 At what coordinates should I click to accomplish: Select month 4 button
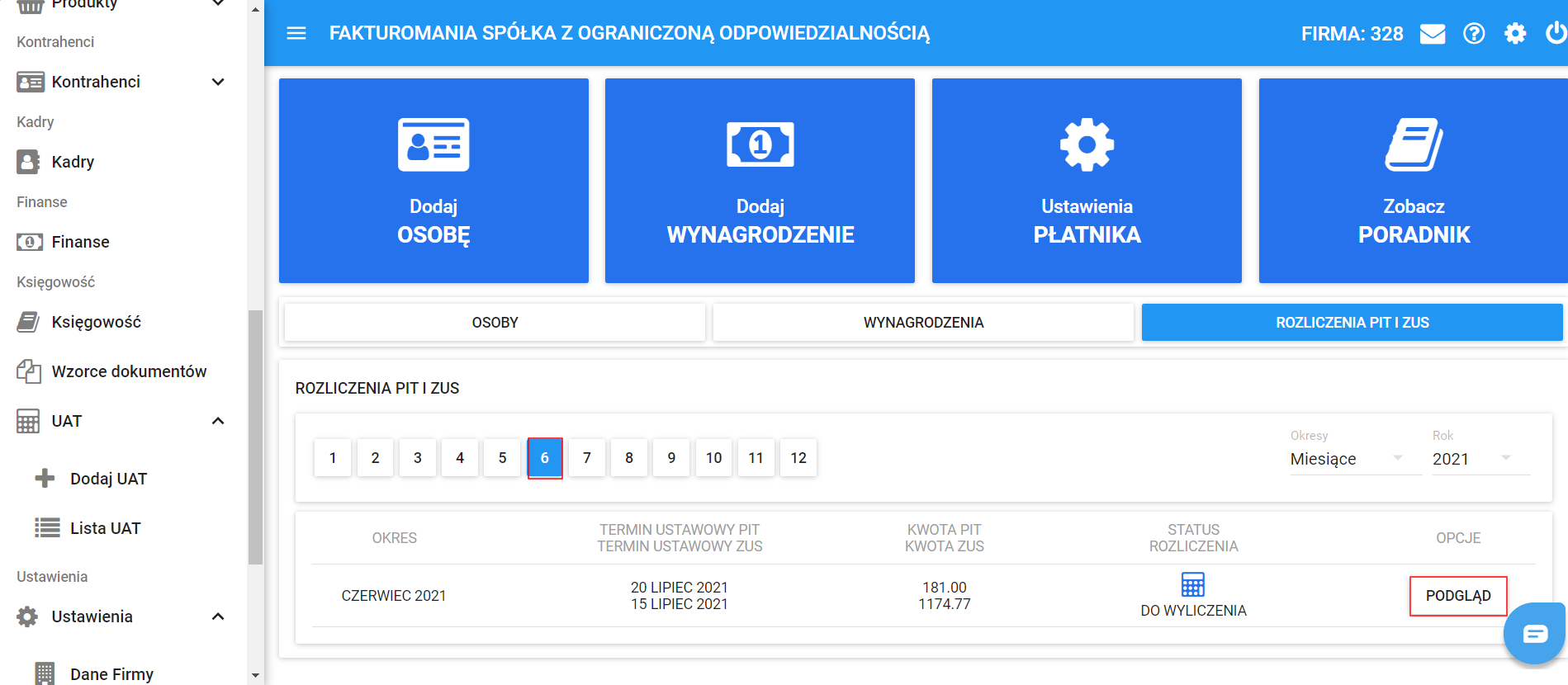(460, 458)
